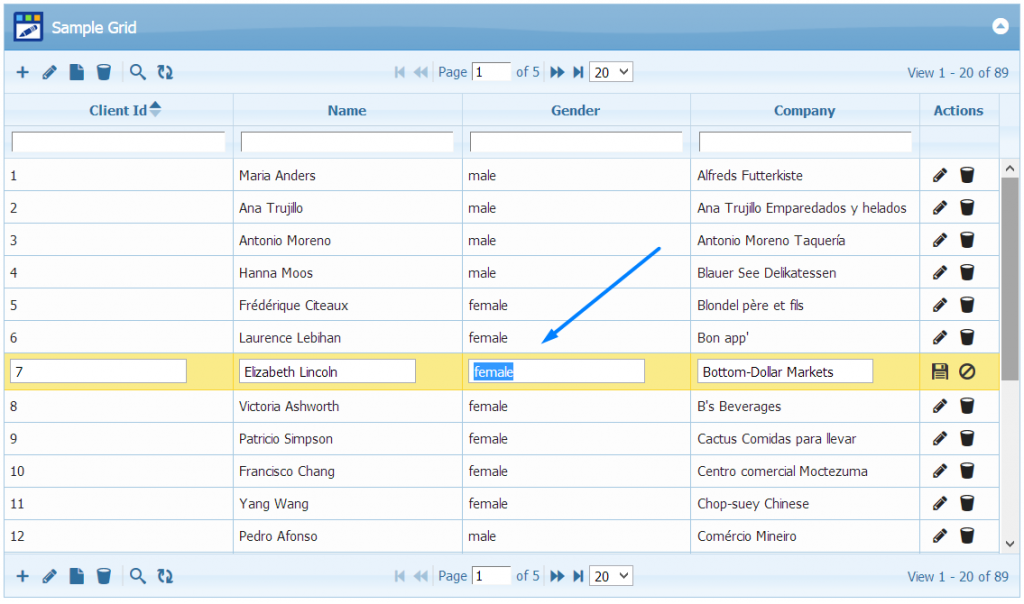Image resolution: width=1024 pixels, height=604 pixels.
Task: Edit the Maria Anders row with the pencil icon
Action: [x=939, y=176]
